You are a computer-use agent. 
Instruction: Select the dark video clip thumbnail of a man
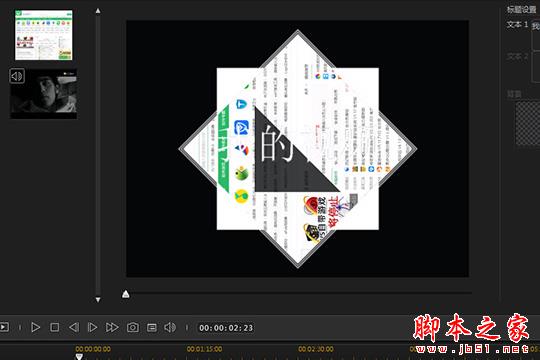(44, 94)
